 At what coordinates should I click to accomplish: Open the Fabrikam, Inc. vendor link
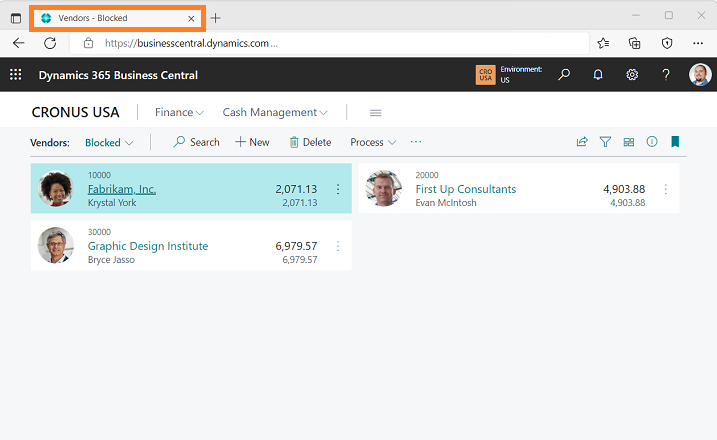tap(122, 189)
